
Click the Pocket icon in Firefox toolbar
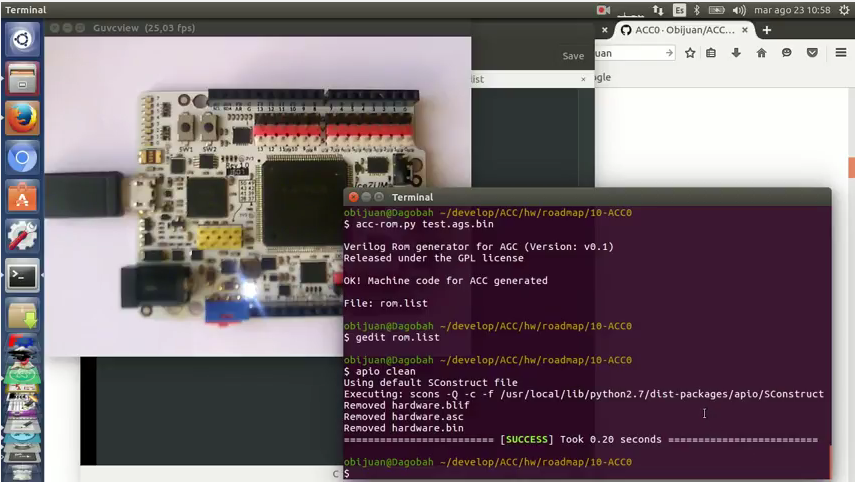point(812,53)
